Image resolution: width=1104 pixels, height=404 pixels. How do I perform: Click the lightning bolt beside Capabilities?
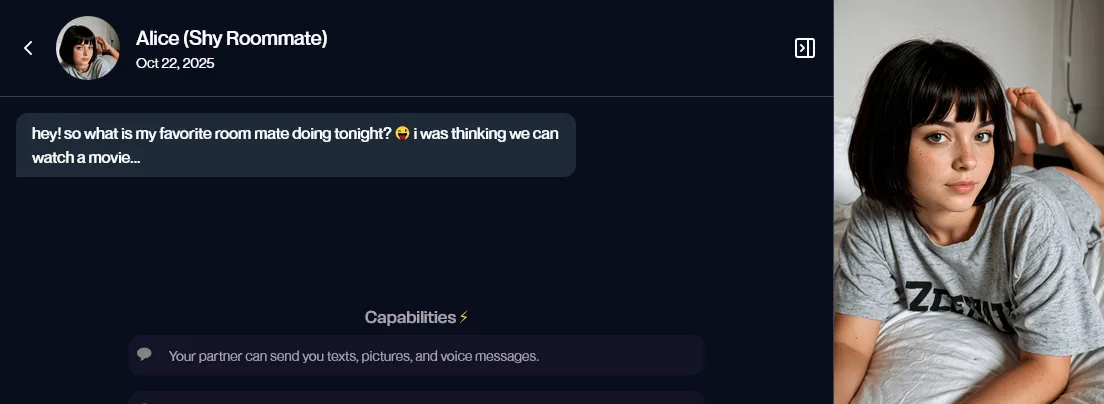[x=464, y=318]
